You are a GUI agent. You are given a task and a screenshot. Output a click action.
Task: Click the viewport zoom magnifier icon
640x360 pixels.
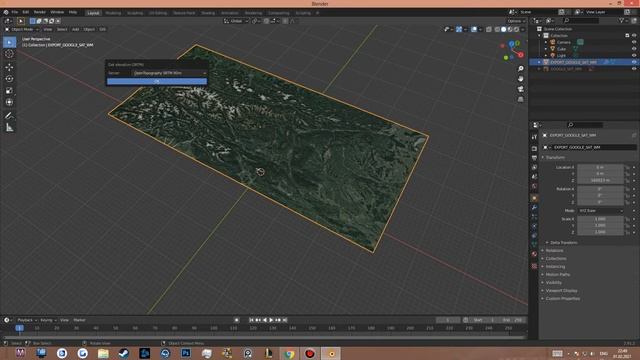pos(520,69)
